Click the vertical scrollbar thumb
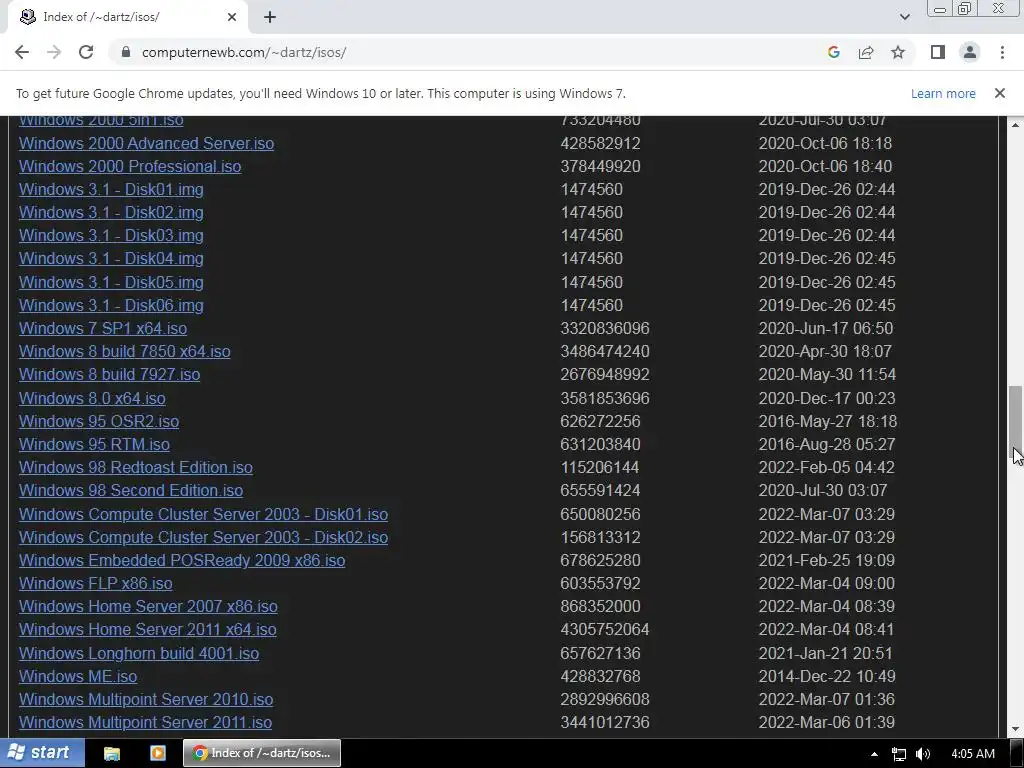Image resolution: width=1024 pixels, height=768 pixels. pos(1016,421)
